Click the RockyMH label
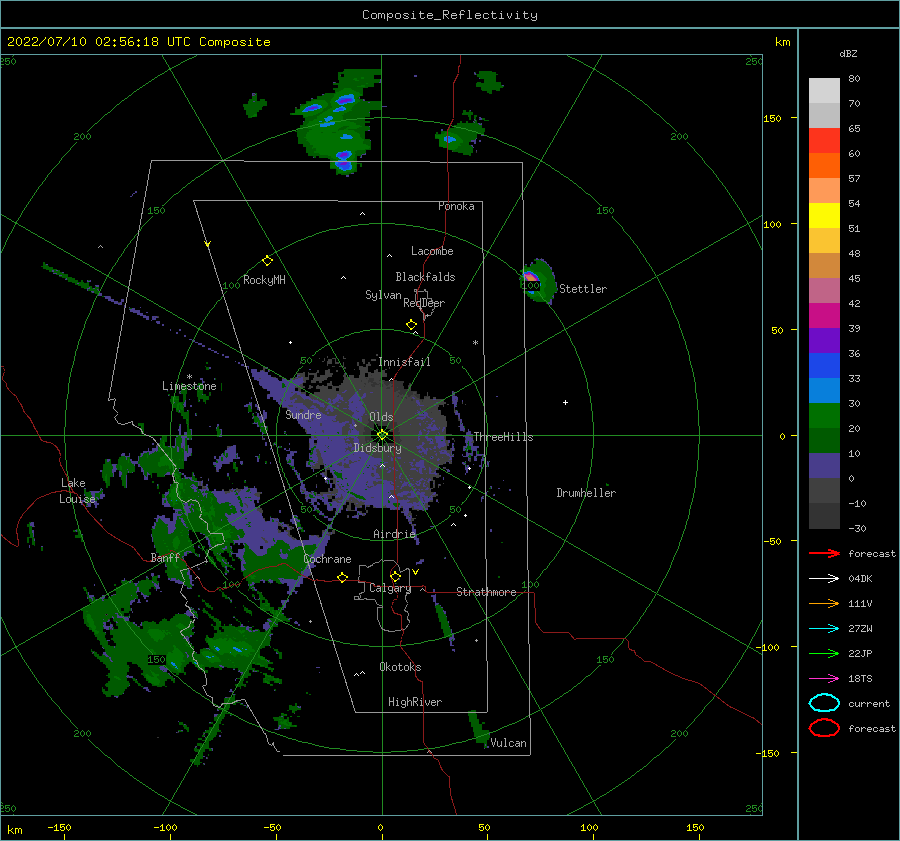 pos(264,280)
